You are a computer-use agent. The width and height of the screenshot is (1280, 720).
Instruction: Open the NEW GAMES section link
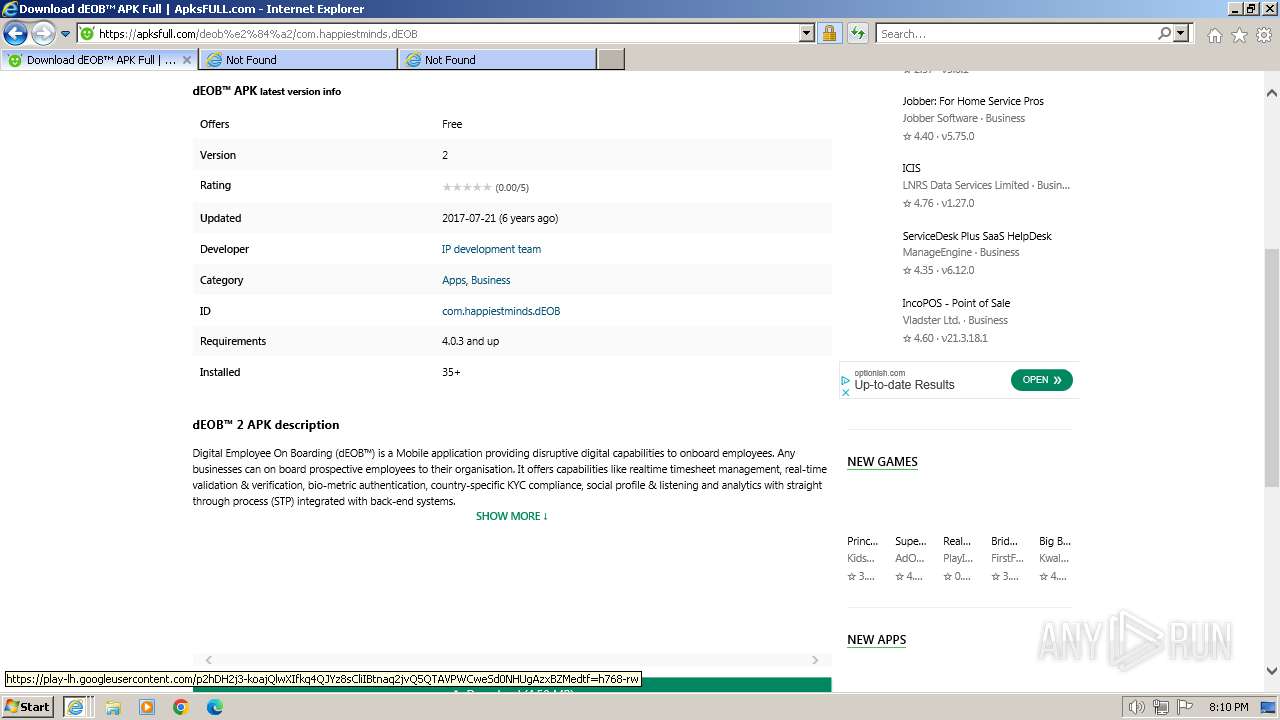882,462
